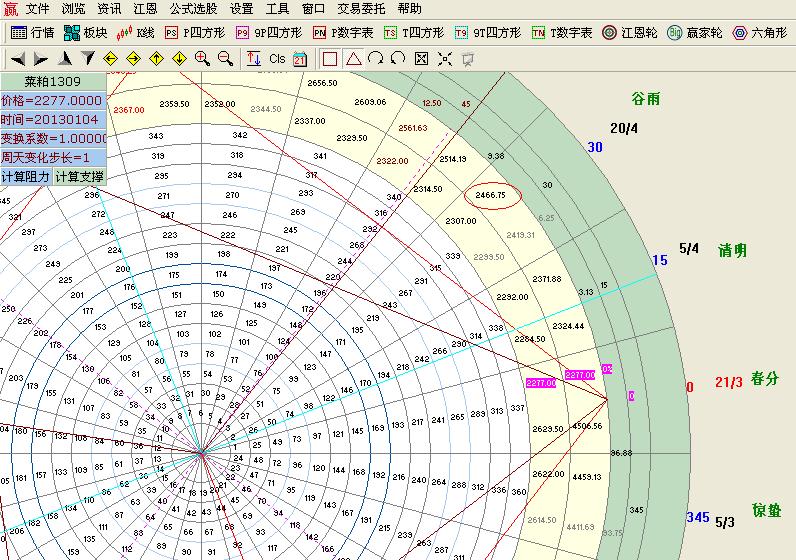Open the 文件 menu

point(38,8)
